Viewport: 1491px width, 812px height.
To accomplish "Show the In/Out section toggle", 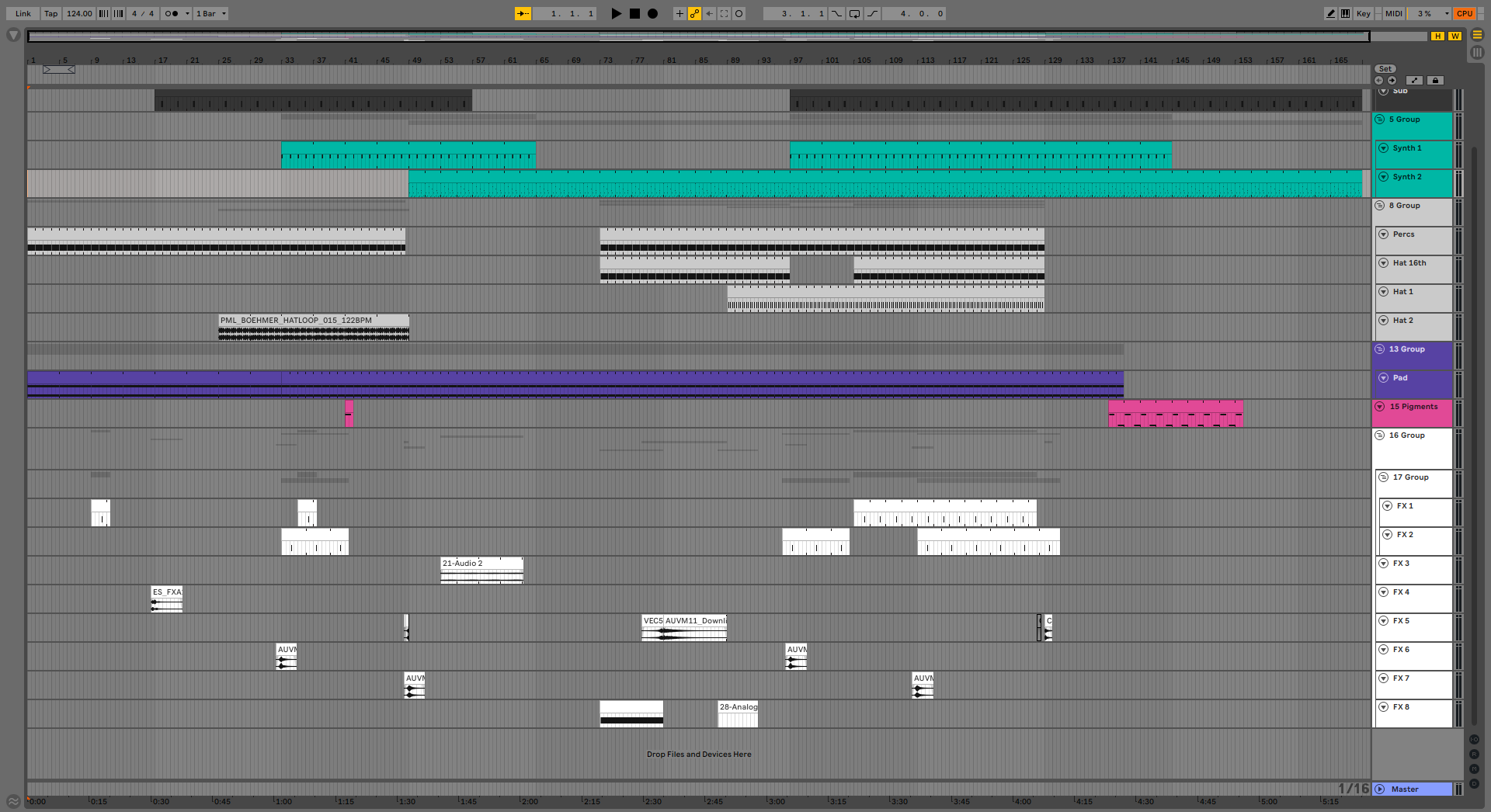I will pyautogui.click(x=1474, y=740).
